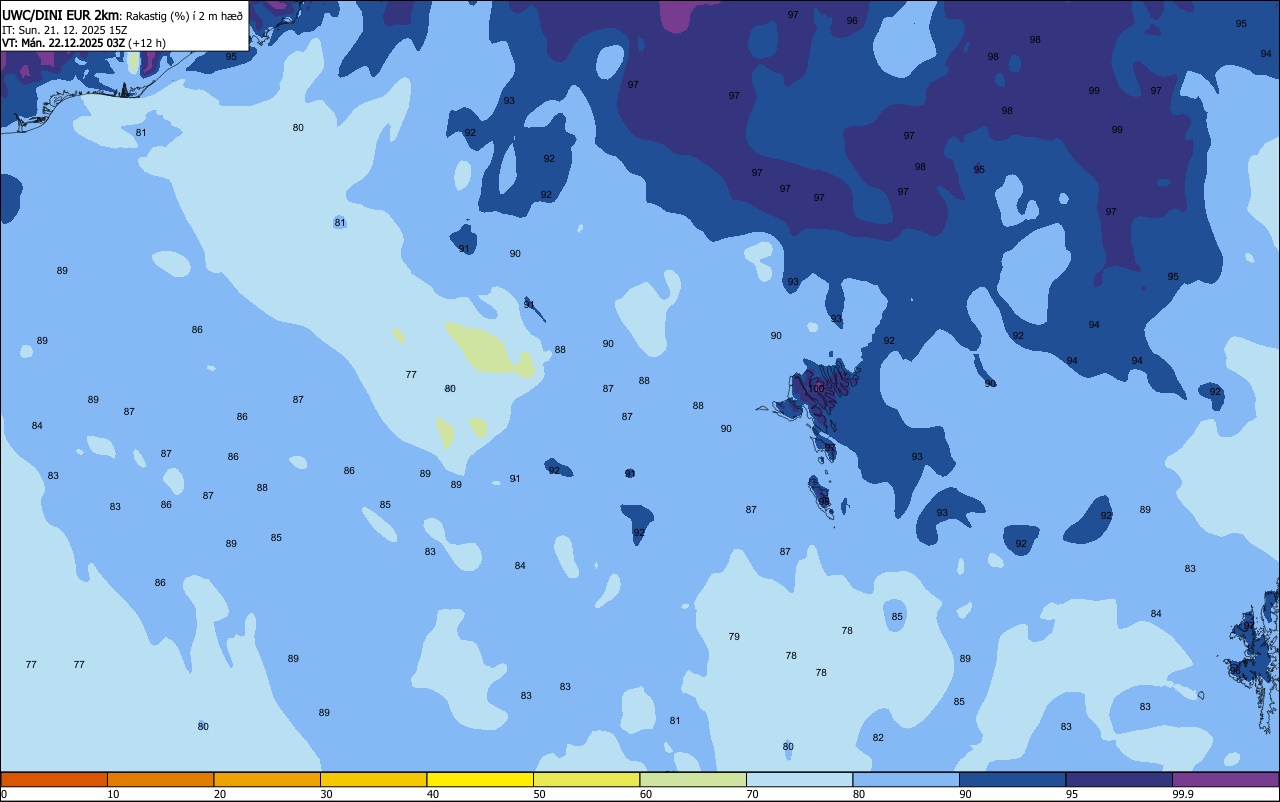Pick the 50–60 pale yellow legend swatch
The image size is (1280, 802).
(x=586, y=779)
